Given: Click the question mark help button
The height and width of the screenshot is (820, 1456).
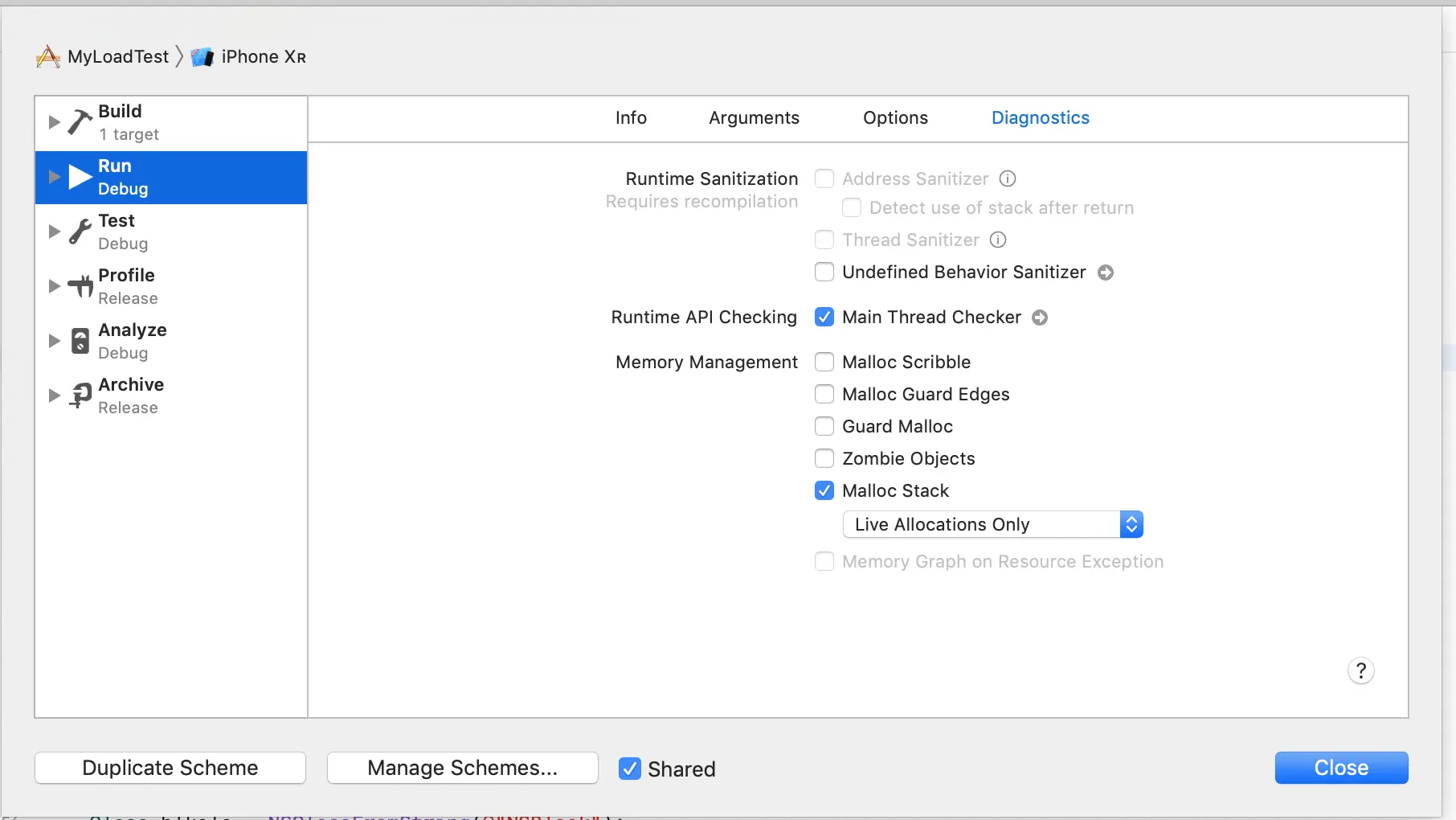Looking at the screenshot, I should (1360, 670).
